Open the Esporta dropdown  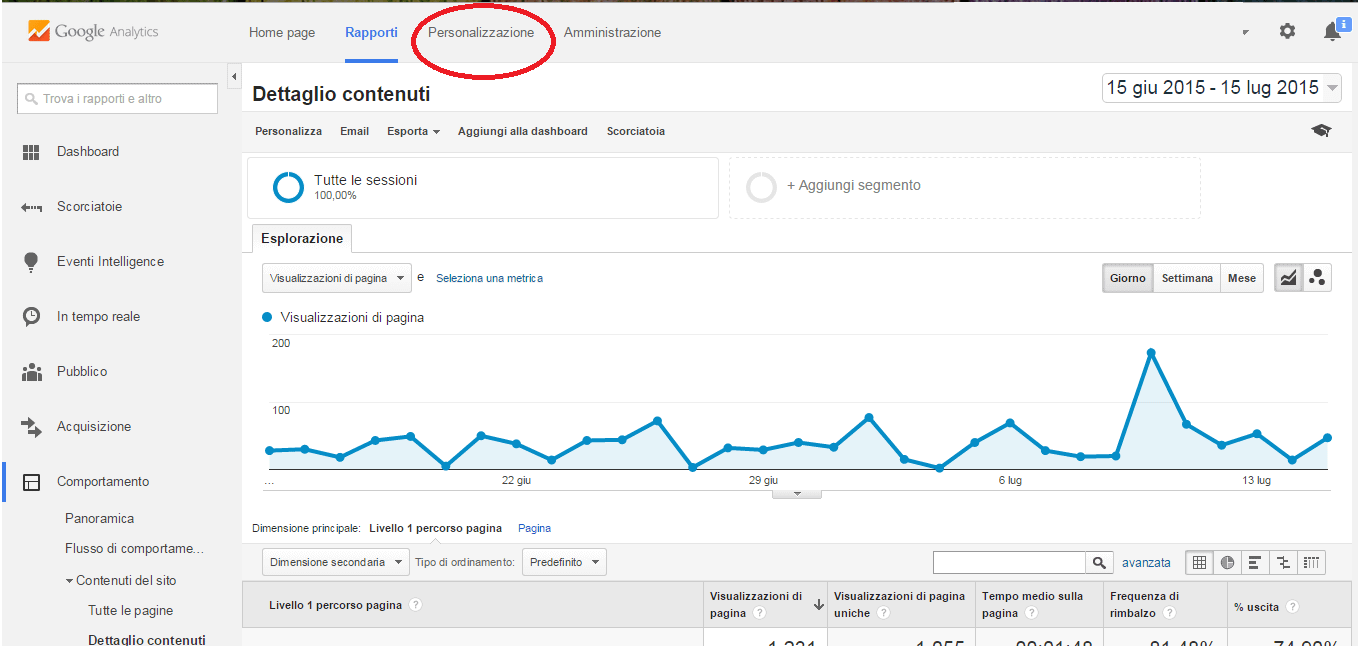[414, 131]
